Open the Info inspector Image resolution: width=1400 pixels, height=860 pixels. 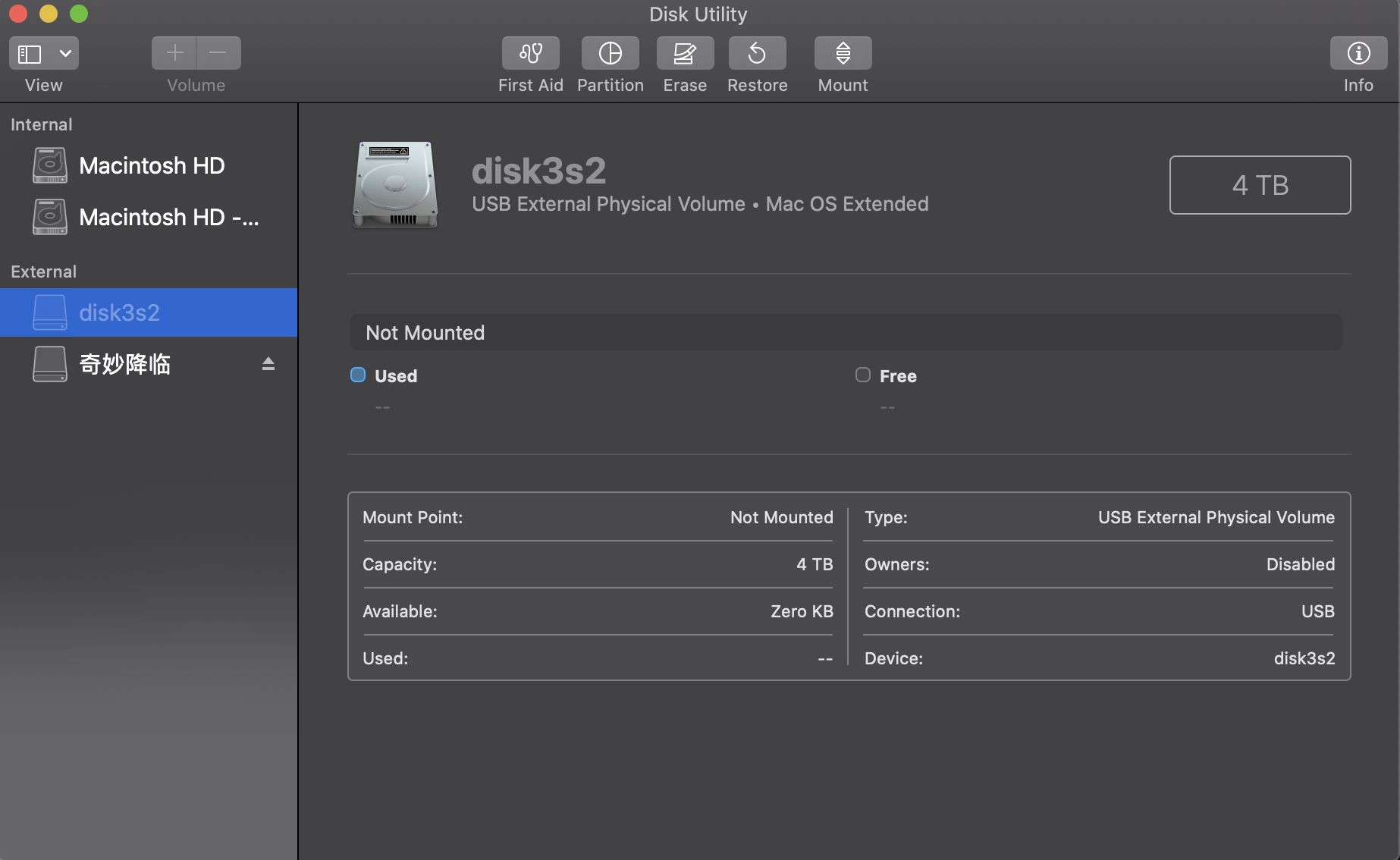1358,53
